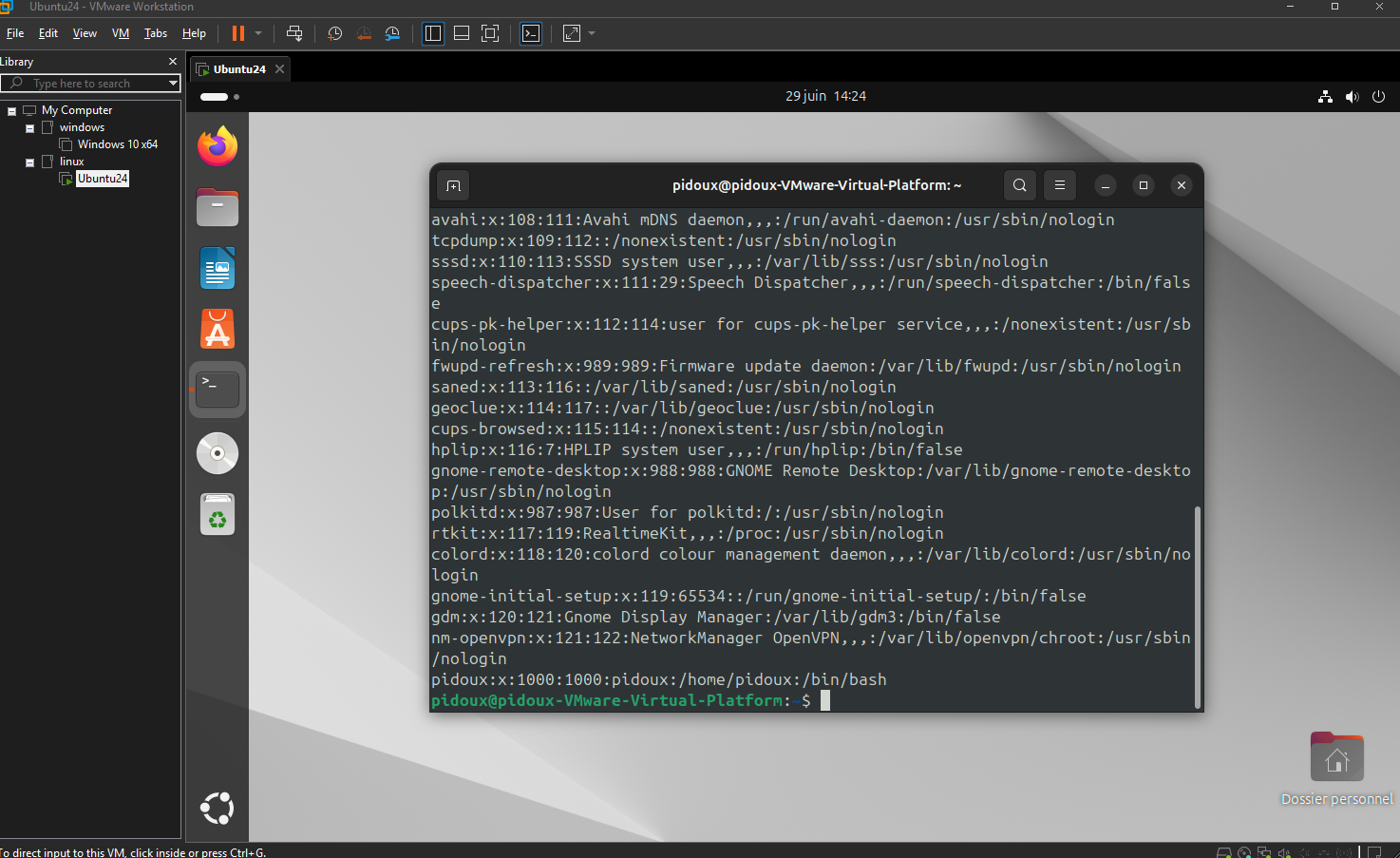
Task: Click the Take Snapshot clock icon
Action: tap(334, 33)
